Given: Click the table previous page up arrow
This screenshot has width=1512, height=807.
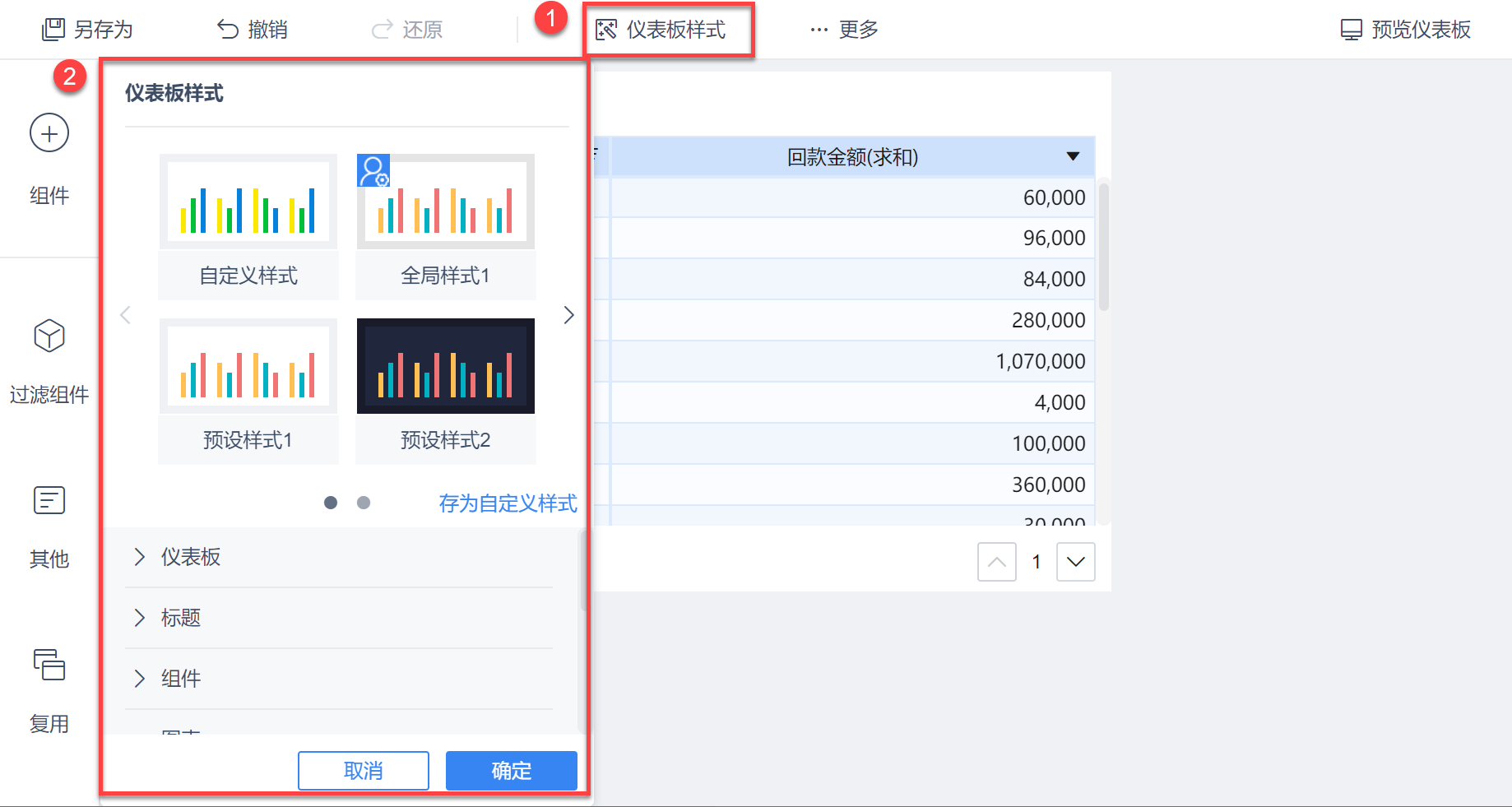Looking at the screenshot, I should point(997,562).
